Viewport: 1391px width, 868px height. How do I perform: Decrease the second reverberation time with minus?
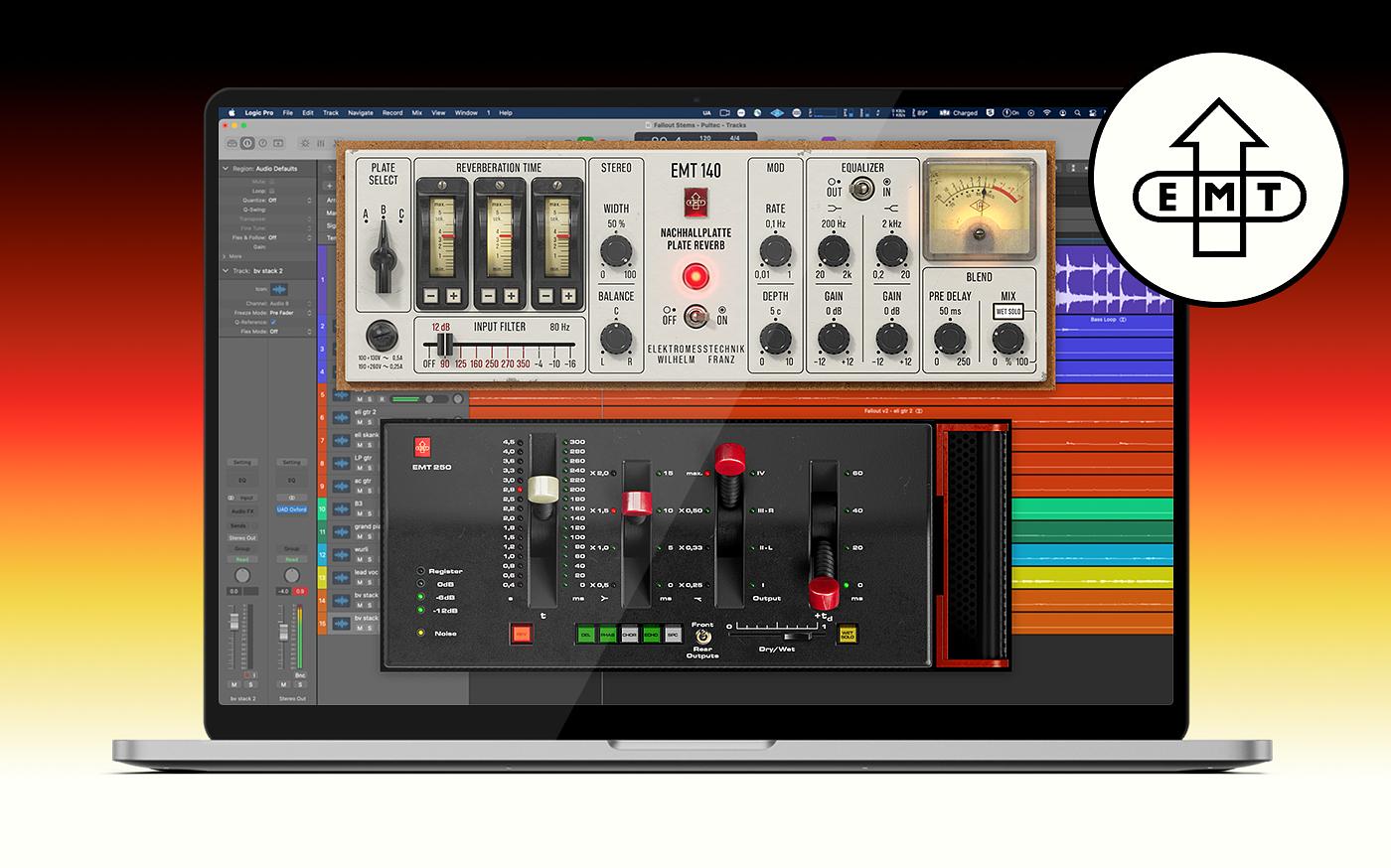pos(488,296)
